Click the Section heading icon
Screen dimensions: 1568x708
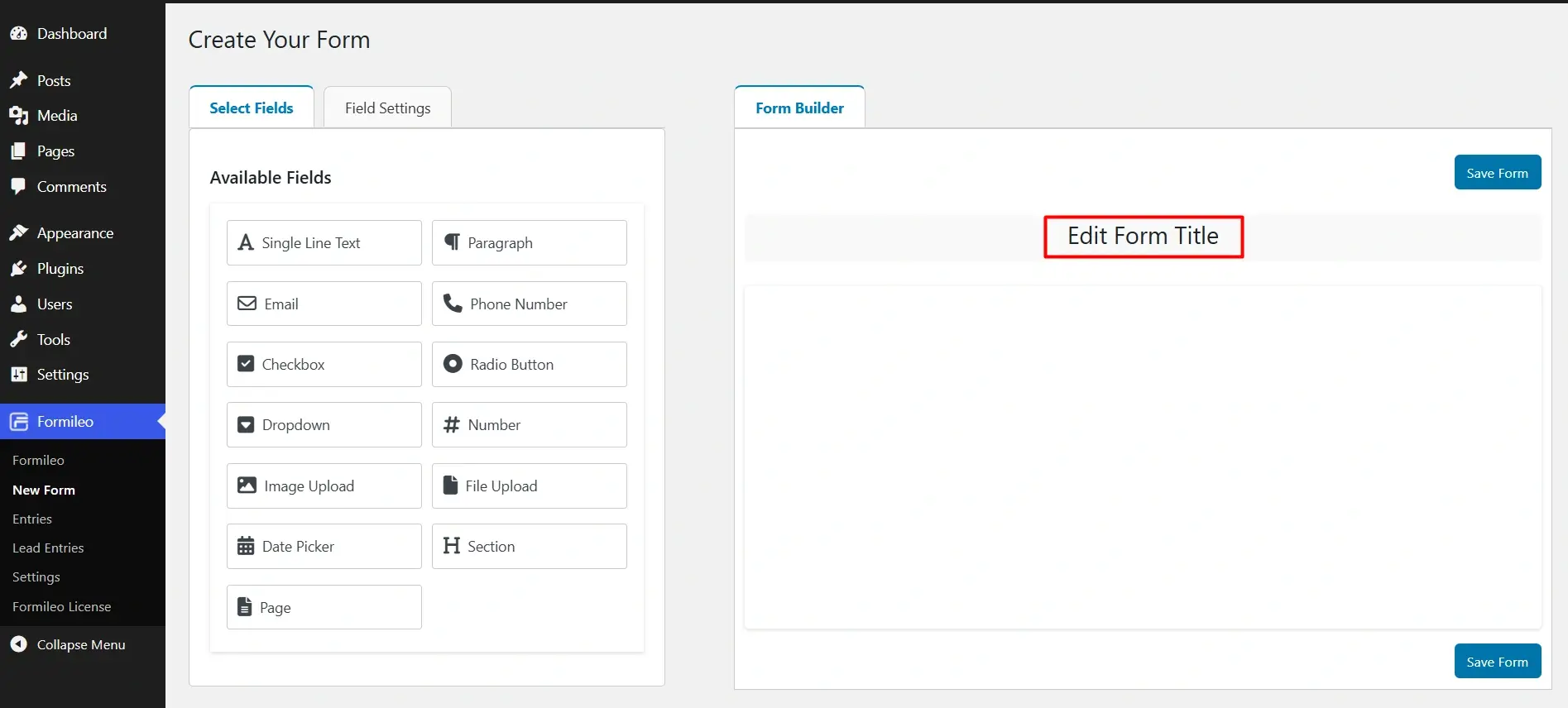point(451,546)
